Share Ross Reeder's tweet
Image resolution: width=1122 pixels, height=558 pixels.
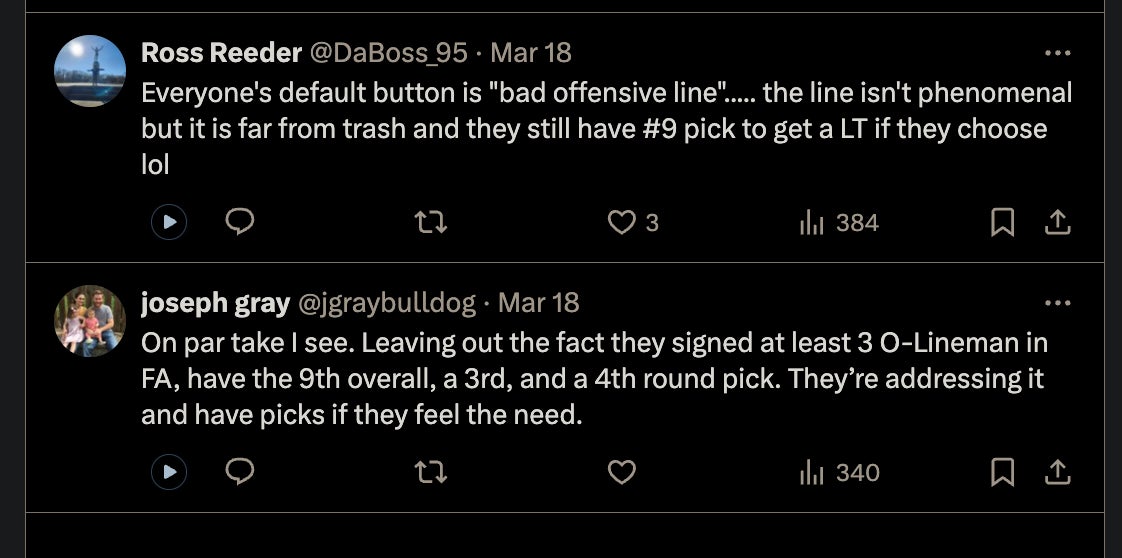click(x=1057, y=222)
